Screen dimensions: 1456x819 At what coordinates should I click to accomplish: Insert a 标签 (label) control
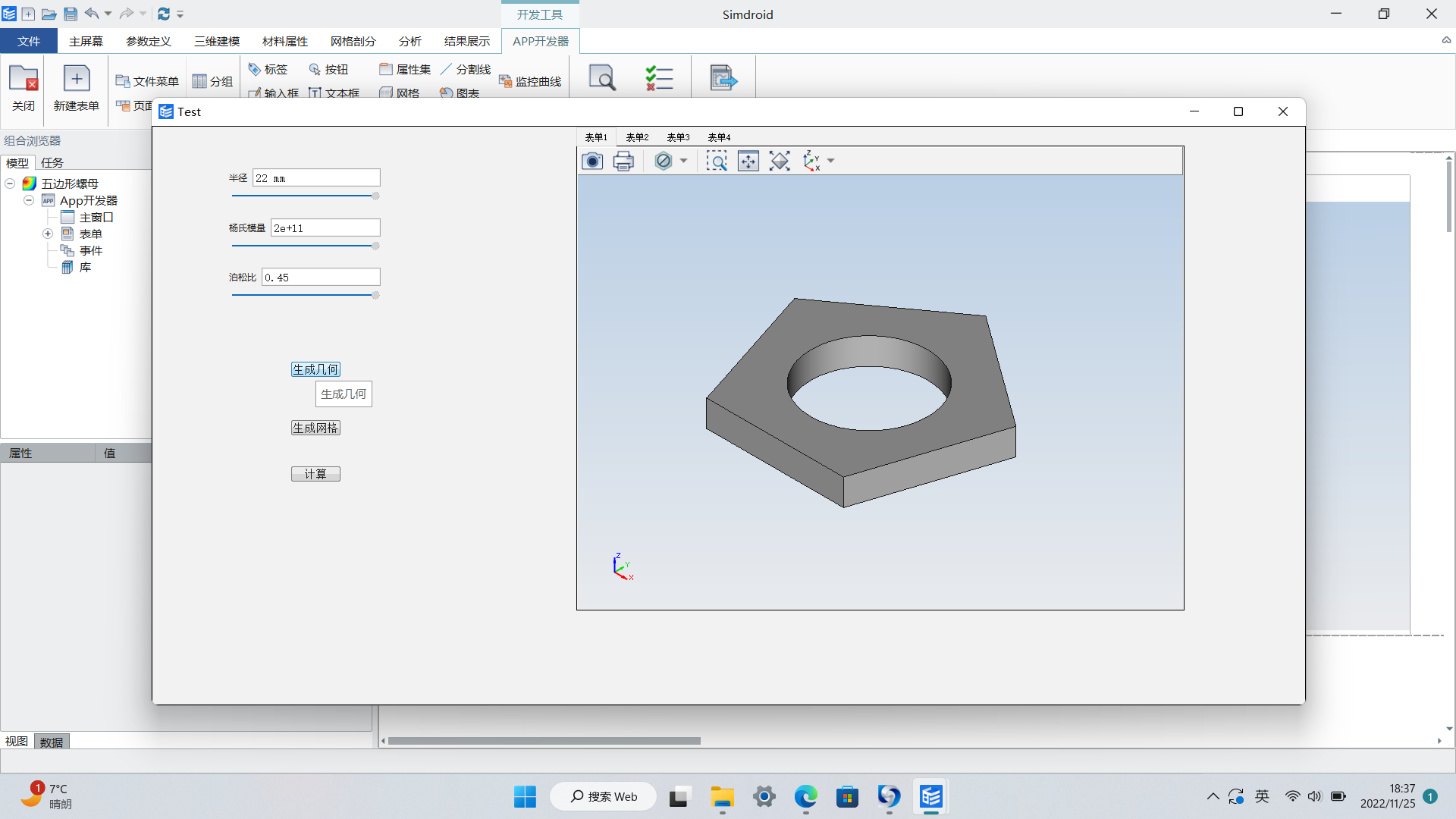tap(268, 69)
